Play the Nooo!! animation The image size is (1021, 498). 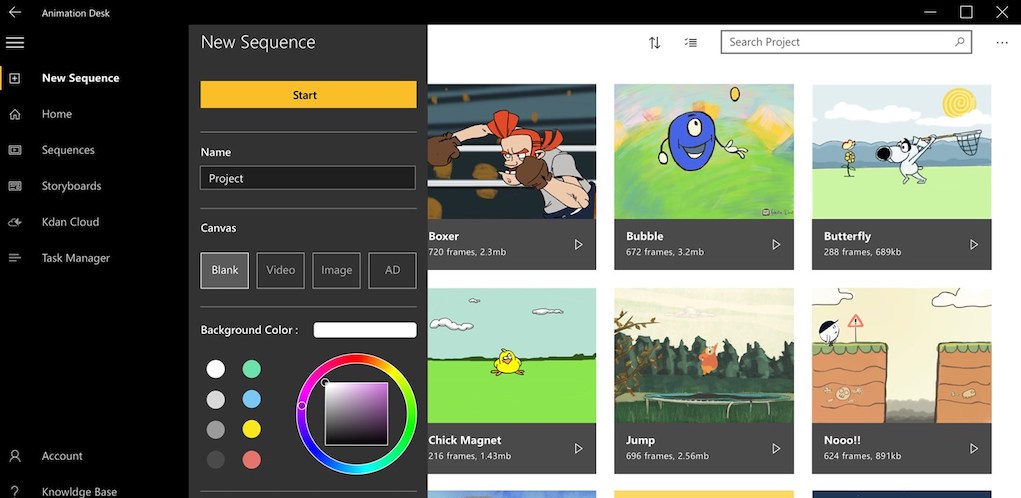pos(974,449)
